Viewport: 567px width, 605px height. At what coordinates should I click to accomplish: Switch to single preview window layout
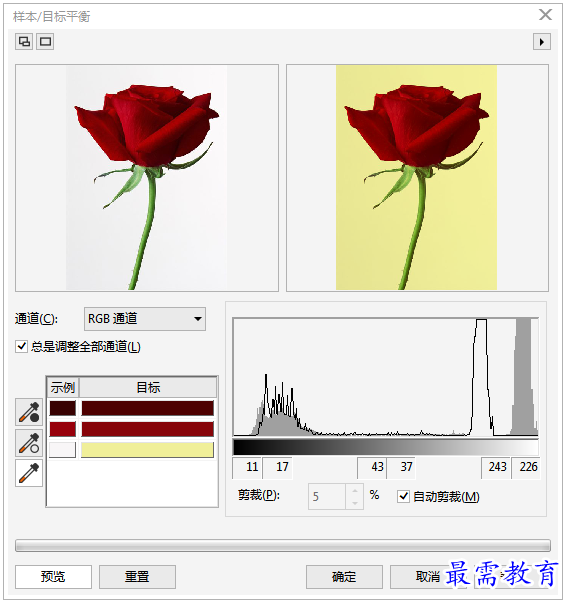coord(46,42)
